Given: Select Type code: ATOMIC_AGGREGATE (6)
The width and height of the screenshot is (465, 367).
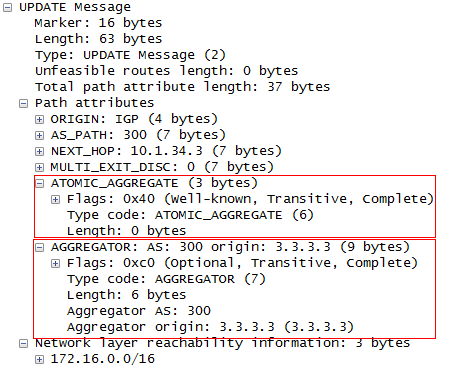Looking at the screenshot, I should click(190, 215).
